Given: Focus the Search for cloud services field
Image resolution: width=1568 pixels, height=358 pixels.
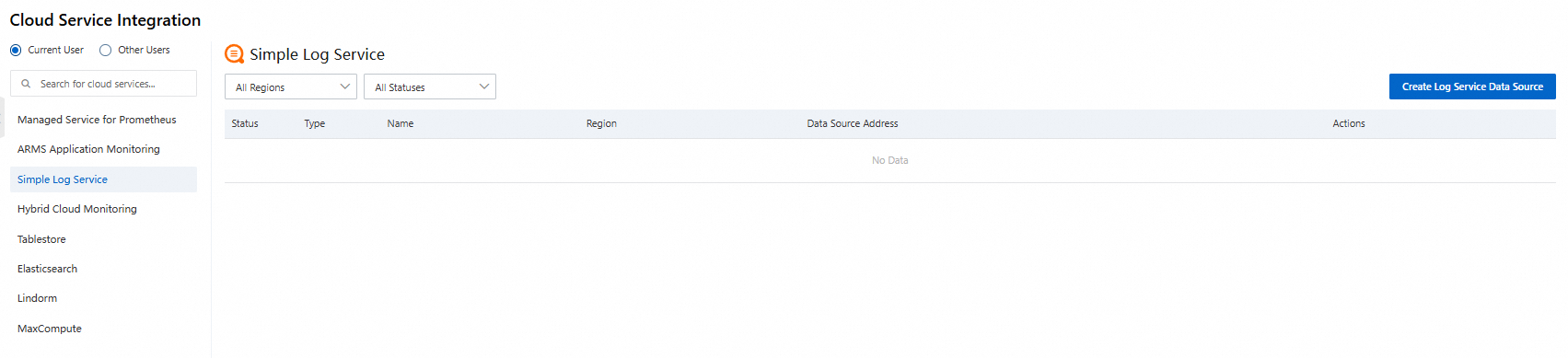Looking at the screenshot, I should [x=104, y=84].
